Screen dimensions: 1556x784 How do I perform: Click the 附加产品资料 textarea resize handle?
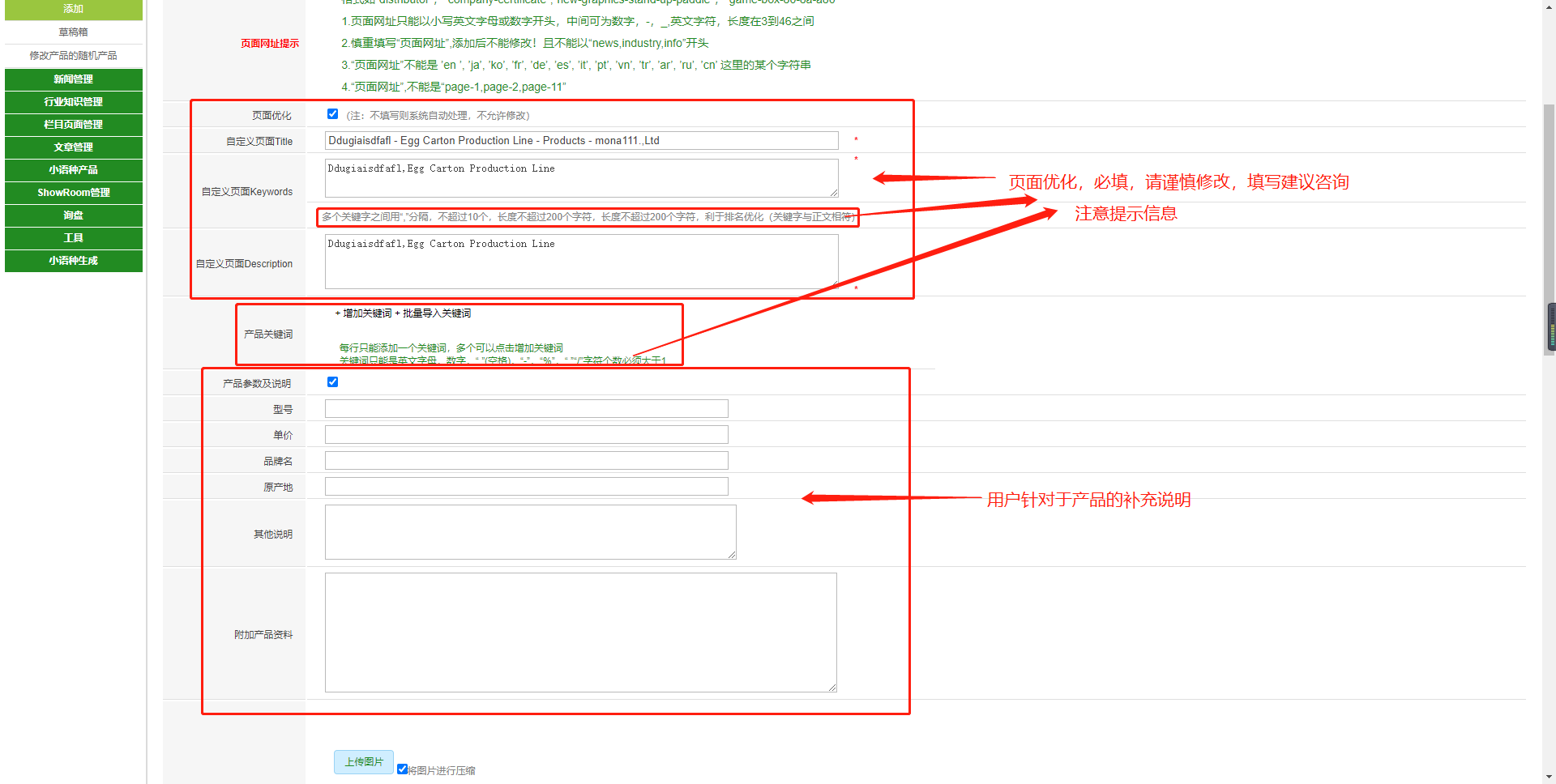tap(832, 688)
